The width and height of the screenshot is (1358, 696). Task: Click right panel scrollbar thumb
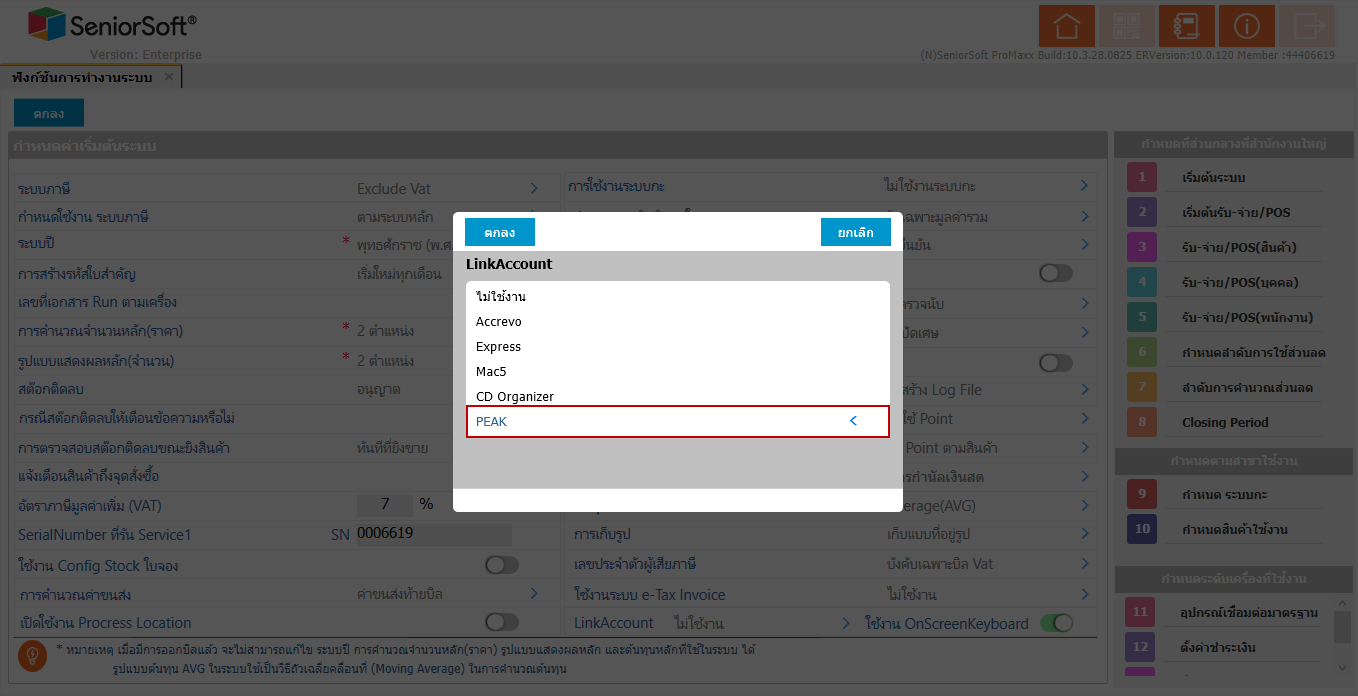[x=1344, y=627]
